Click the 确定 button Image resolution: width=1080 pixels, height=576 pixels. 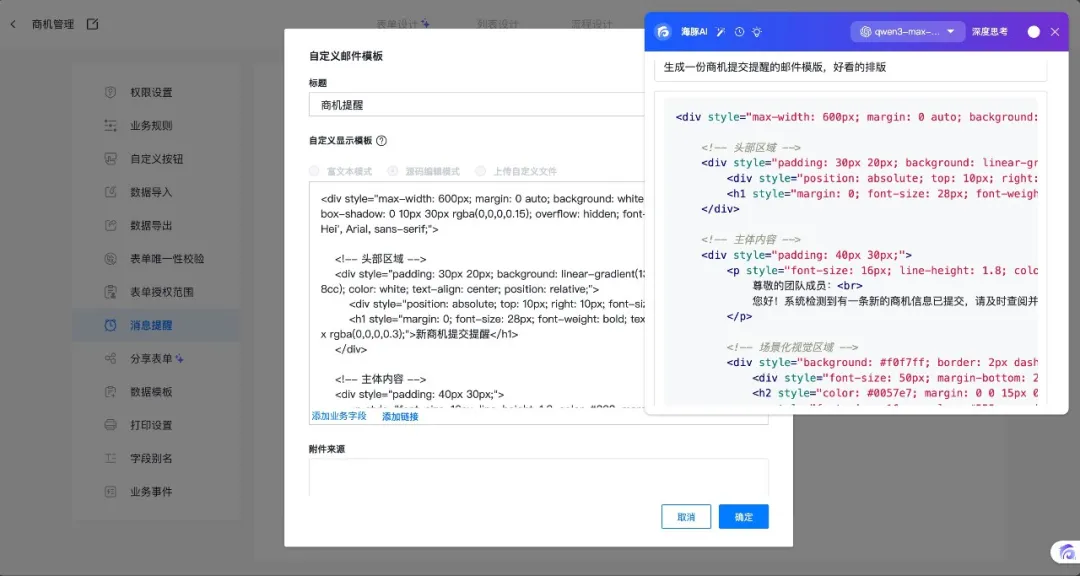point(743,517)
